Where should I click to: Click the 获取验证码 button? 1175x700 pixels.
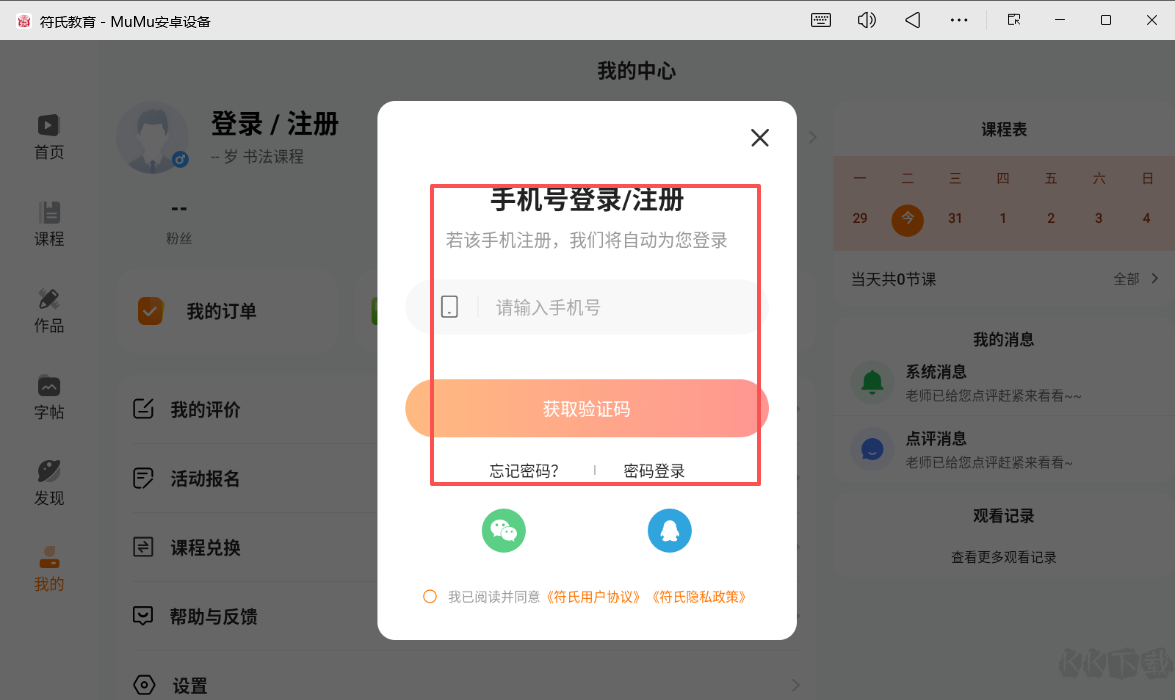[x=586, y=408]
